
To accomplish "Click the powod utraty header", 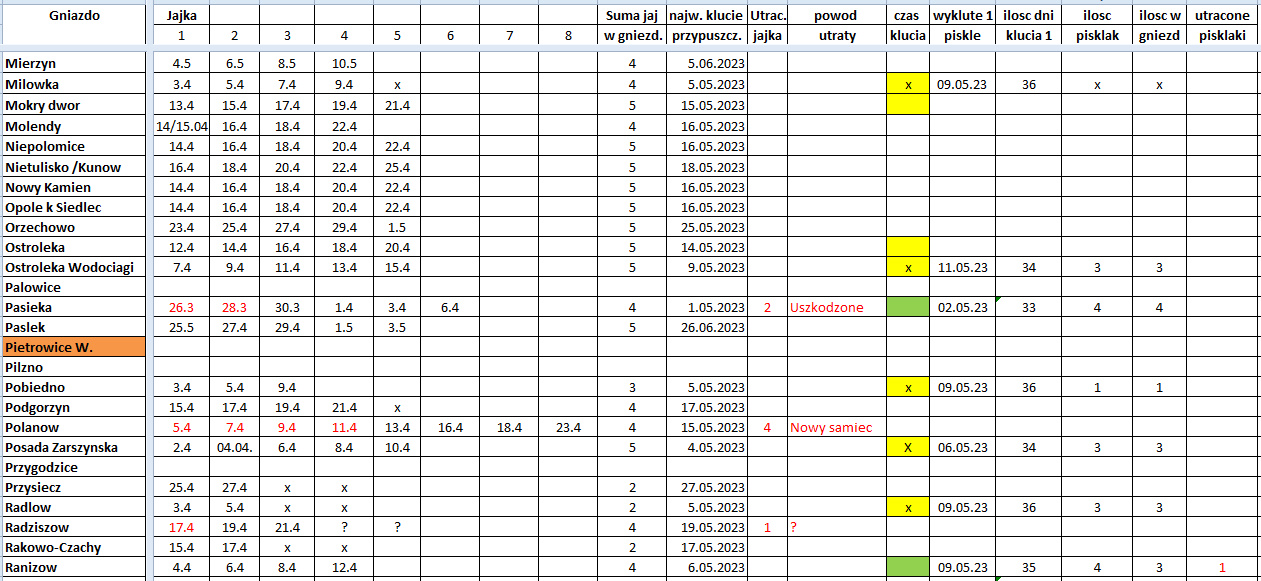I will pos(836,25).
